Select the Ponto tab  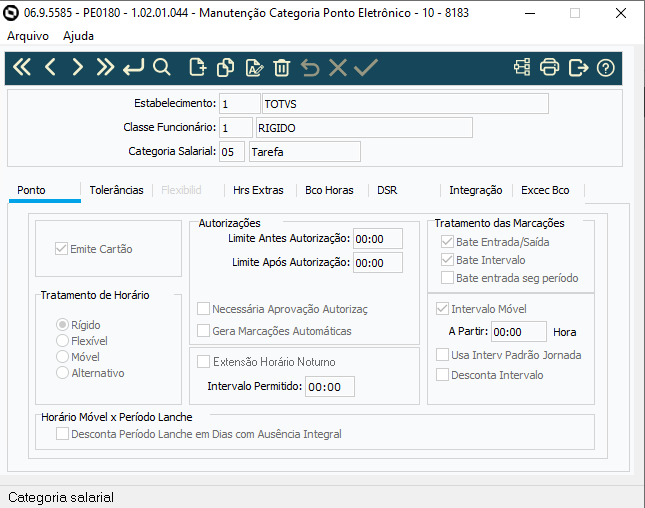(x=44, y=190)
